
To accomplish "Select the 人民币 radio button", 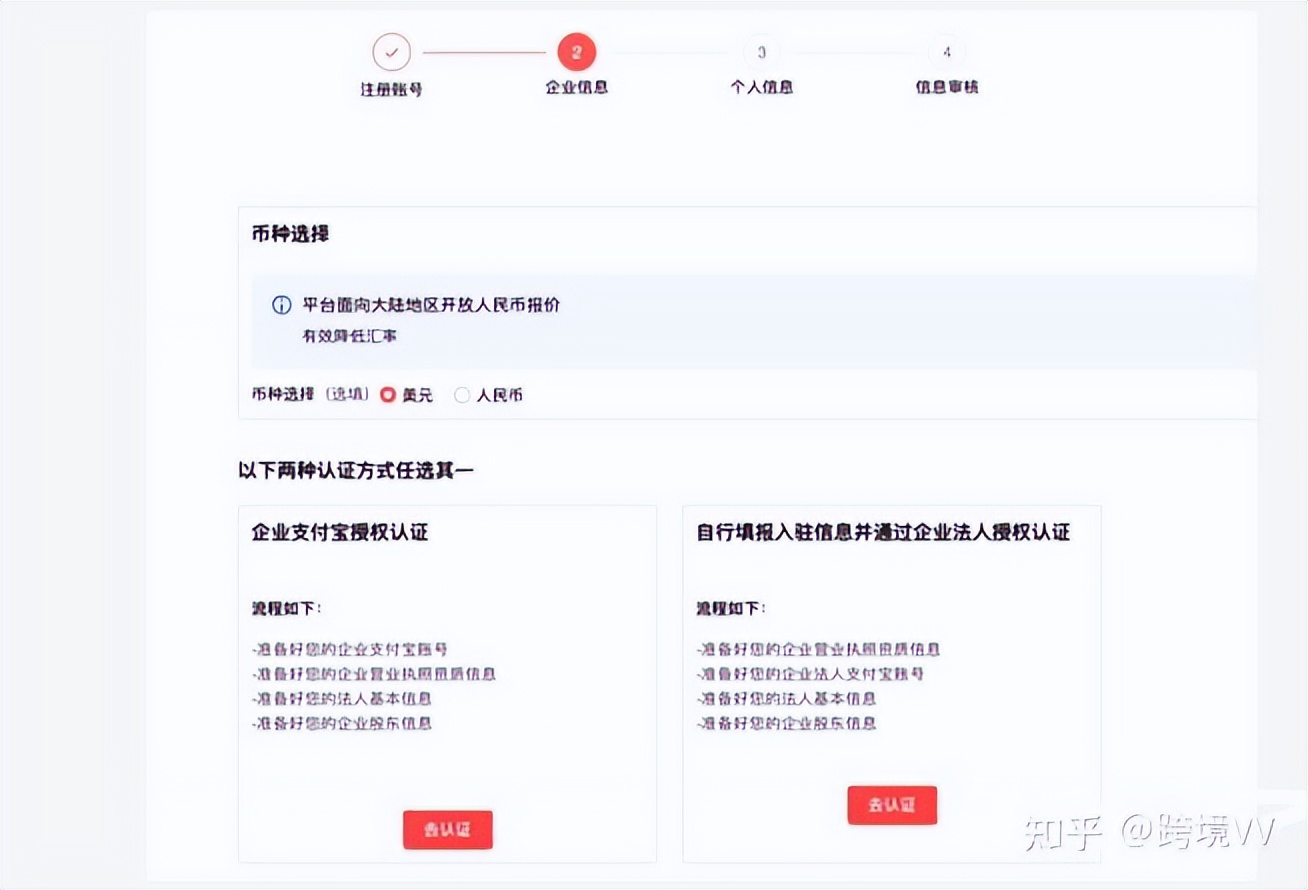I will point(462,395).
